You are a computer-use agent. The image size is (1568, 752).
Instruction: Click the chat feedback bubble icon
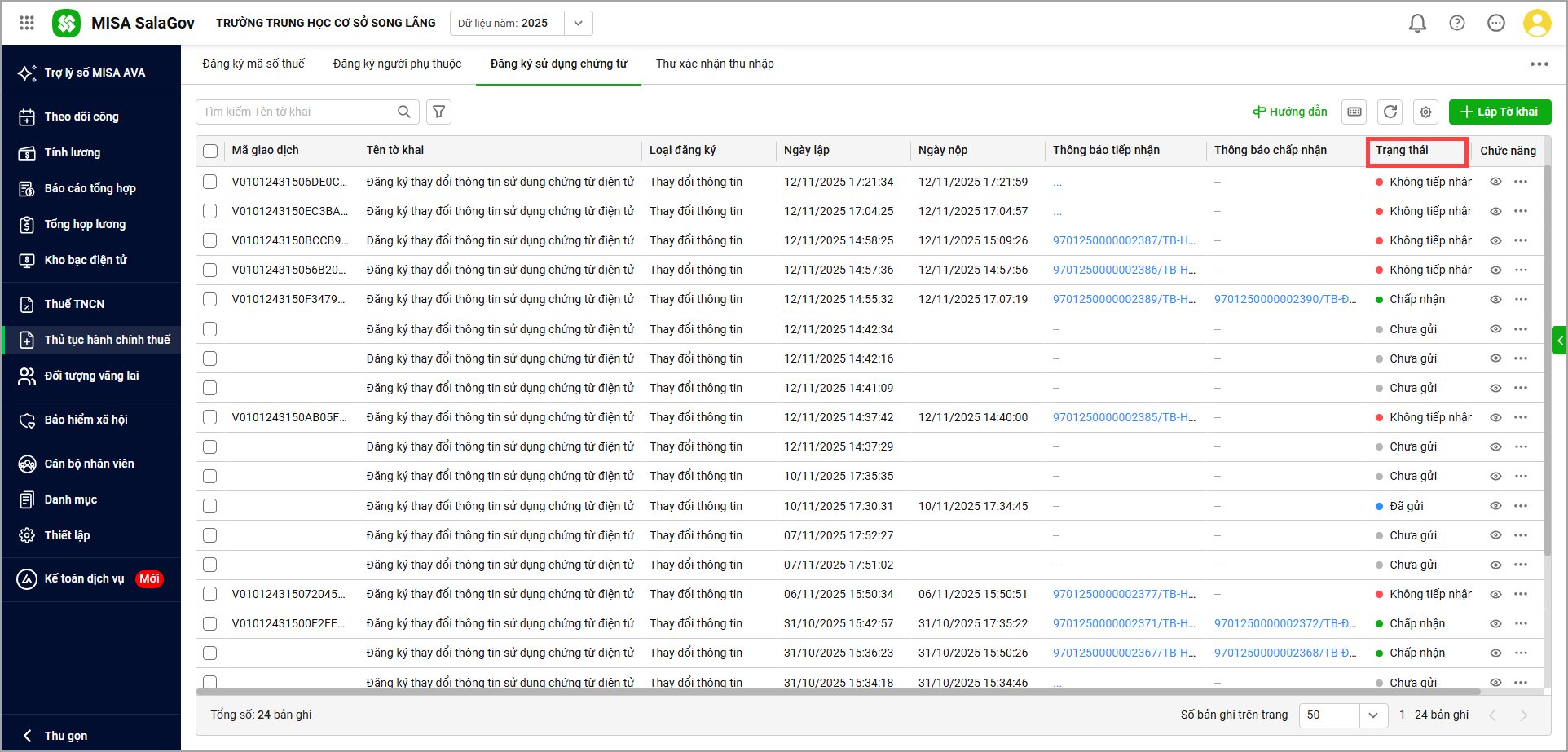point(1495,23)
